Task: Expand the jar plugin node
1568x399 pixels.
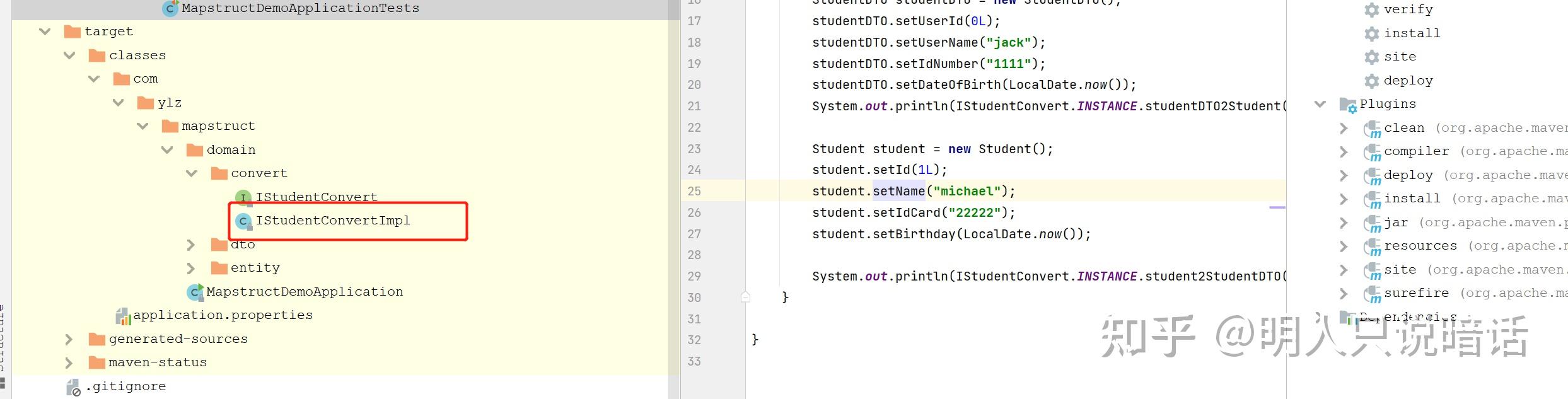Action: tap(1344, 223)
